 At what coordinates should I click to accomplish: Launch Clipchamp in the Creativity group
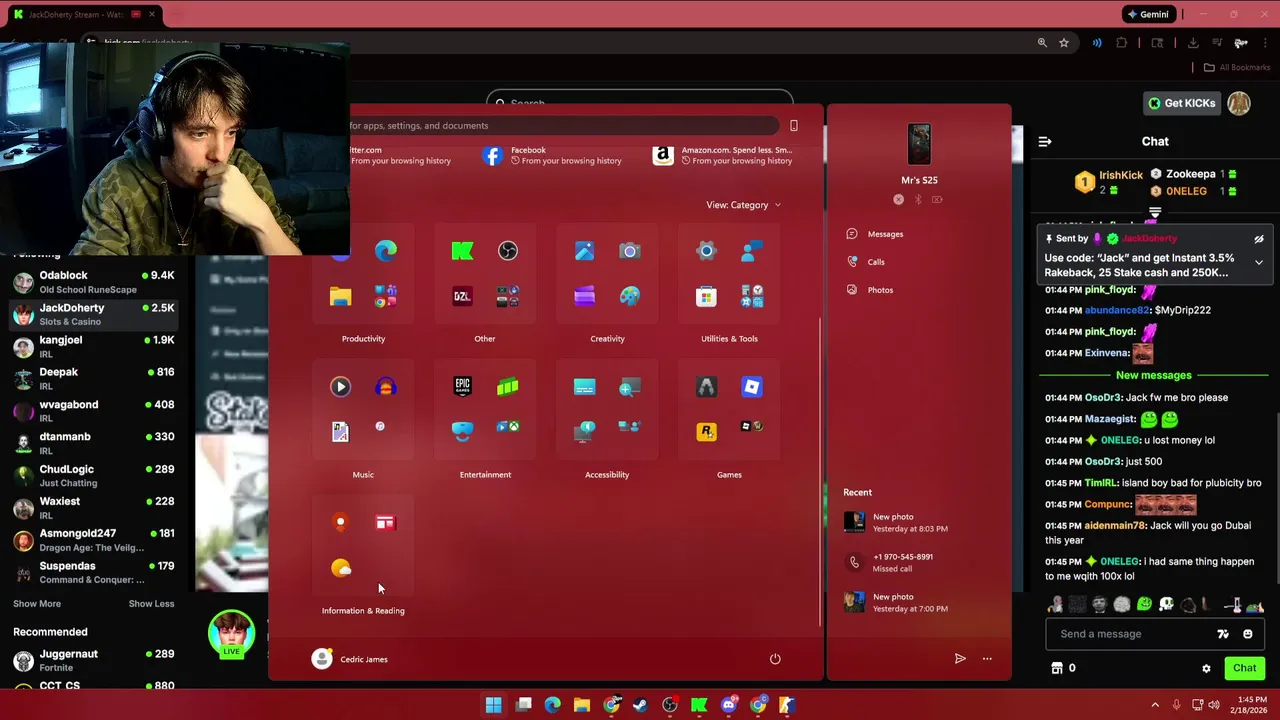(x=585, y=296)
